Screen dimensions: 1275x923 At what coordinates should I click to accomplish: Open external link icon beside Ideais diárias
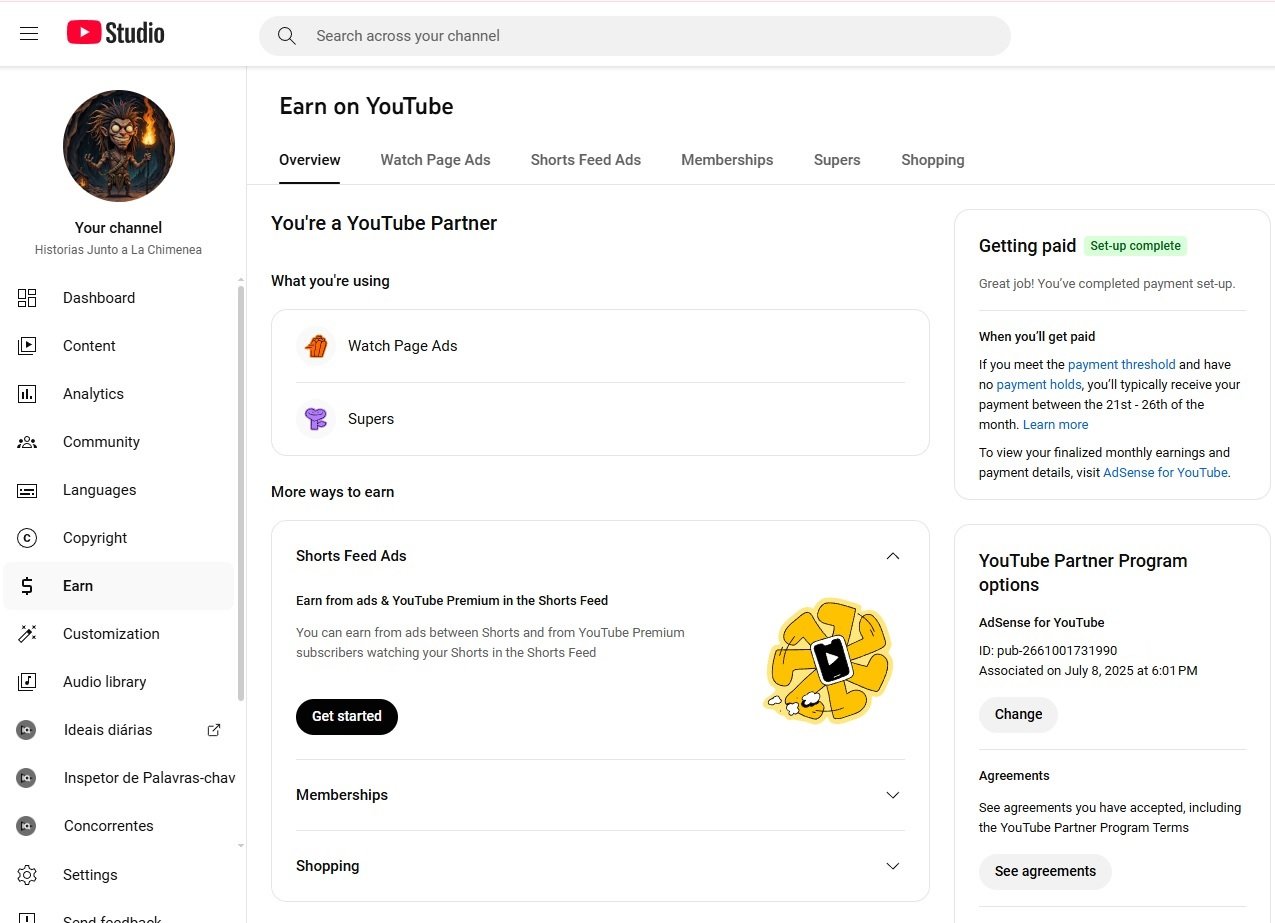pyautogui.click(x=214, y=730)
